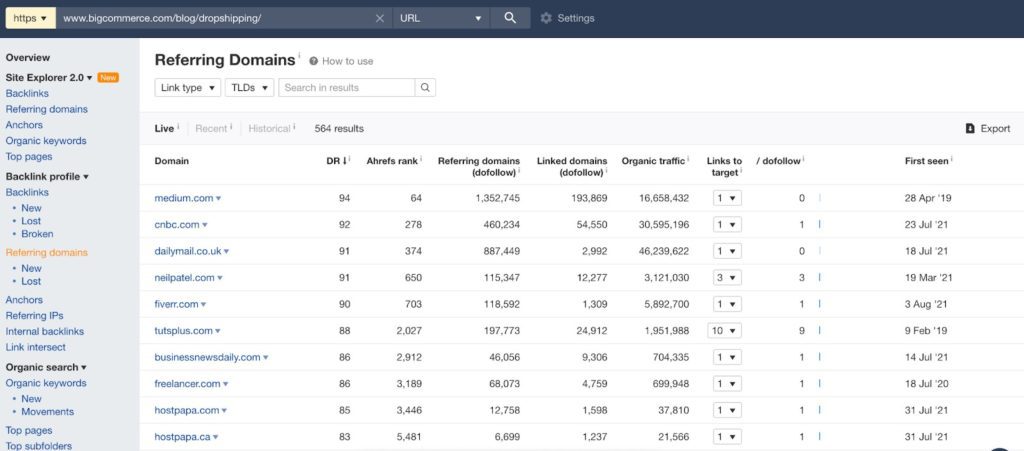Open the dailymail.co.uk domain link
This screenshot has width=1024, height=451.
point(188,251)
